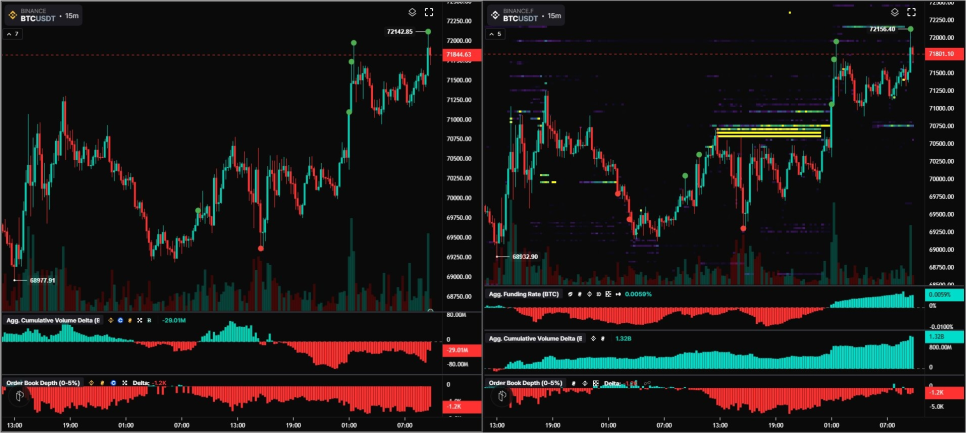This screenshot has width=966, height=433.
Task: Click the red 71801.10 current price tag
Action: (944, 54)
